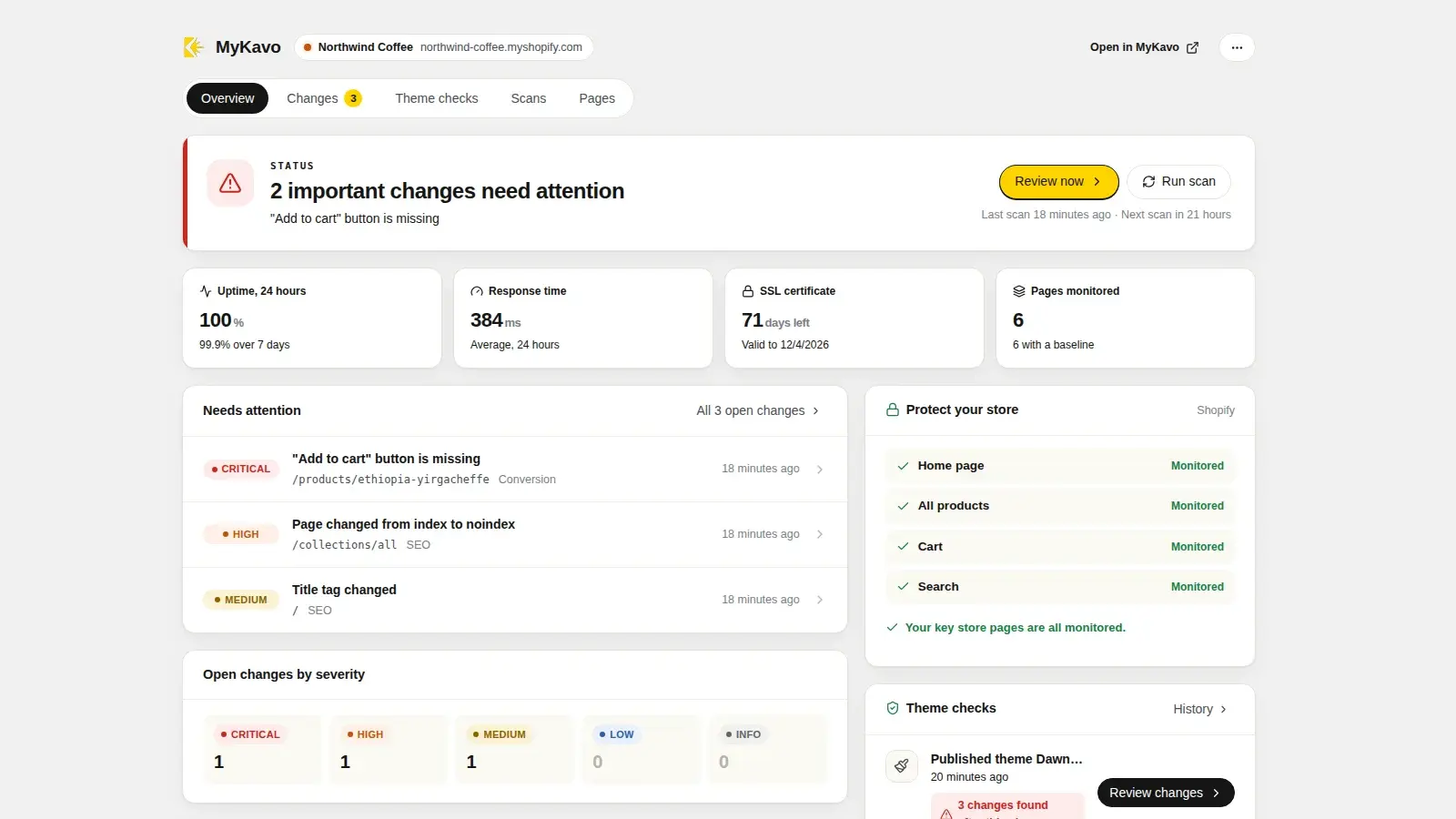Click the red warning triangle status icon

230,183
